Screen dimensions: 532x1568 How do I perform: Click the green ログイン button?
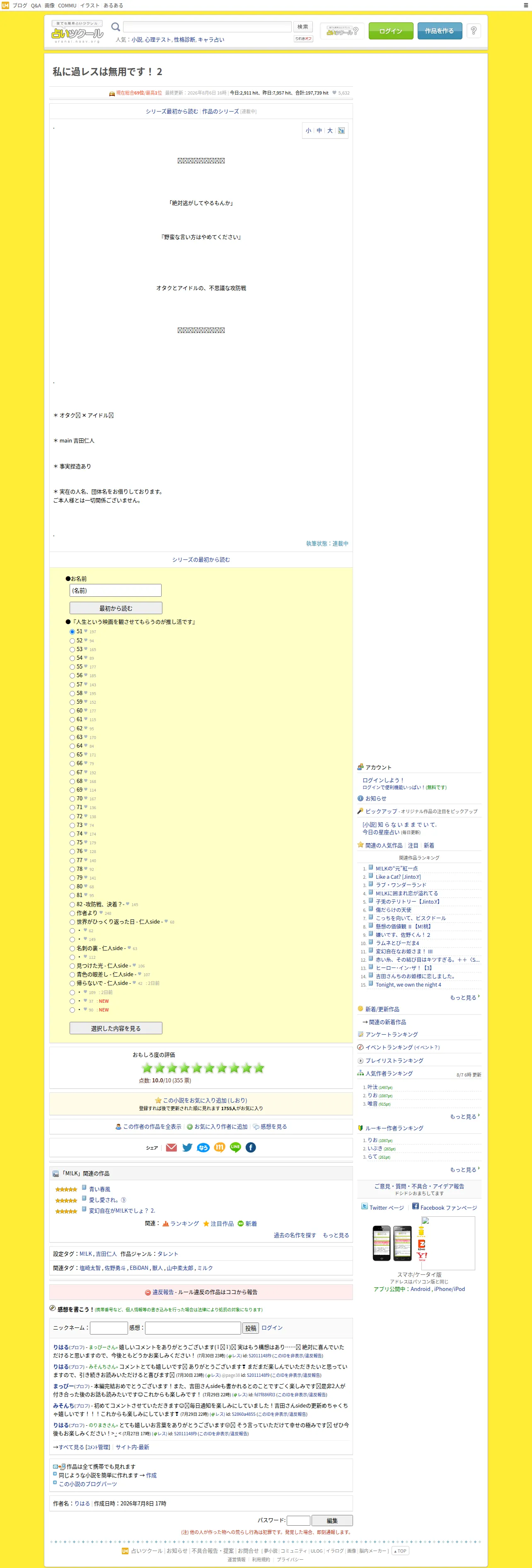pos(391,31)
